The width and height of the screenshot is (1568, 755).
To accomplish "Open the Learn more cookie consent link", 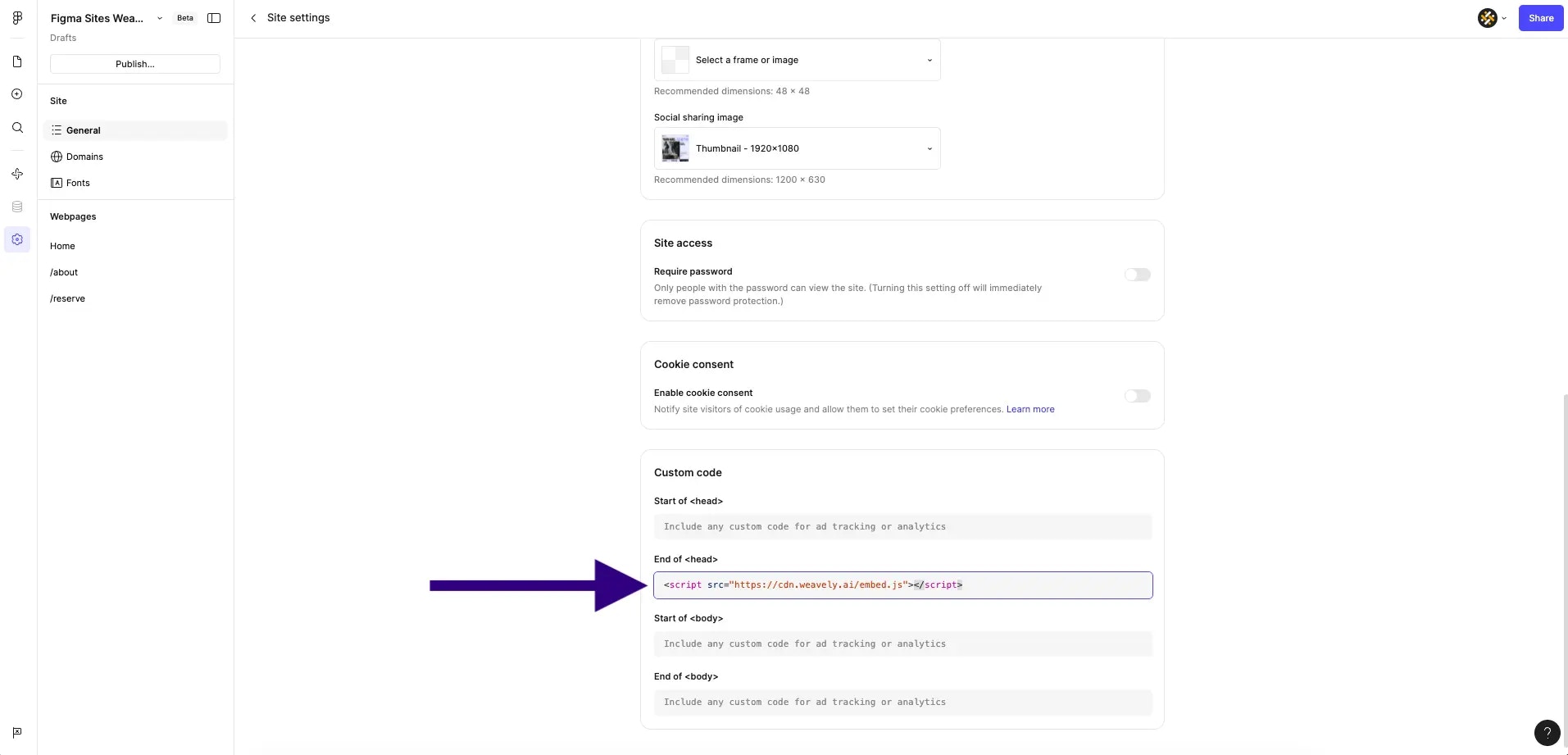I will tap(1029, 409).
